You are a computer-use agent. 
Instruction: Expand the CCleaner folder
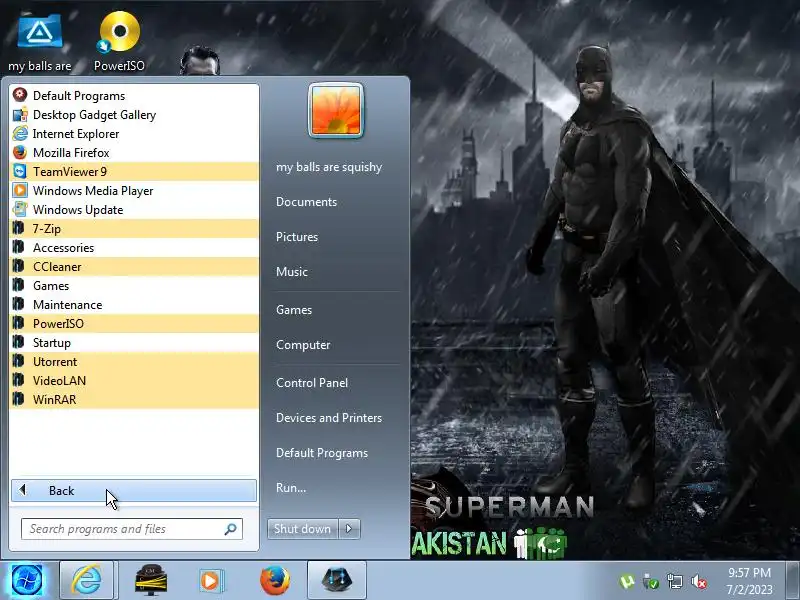point(134,266)
